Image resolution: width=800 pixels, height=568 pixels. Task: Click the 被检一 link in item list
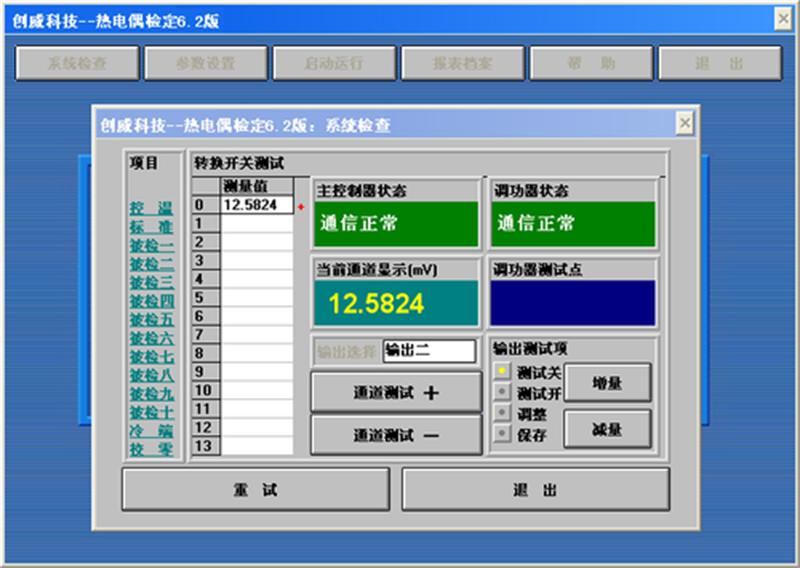(151, 245)
